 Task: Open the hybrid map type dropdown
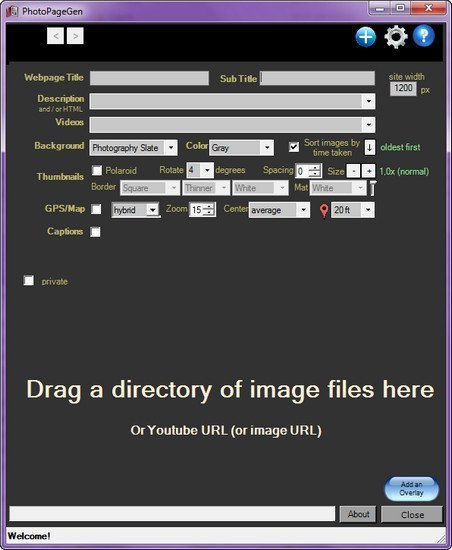(x=135, y=210)
